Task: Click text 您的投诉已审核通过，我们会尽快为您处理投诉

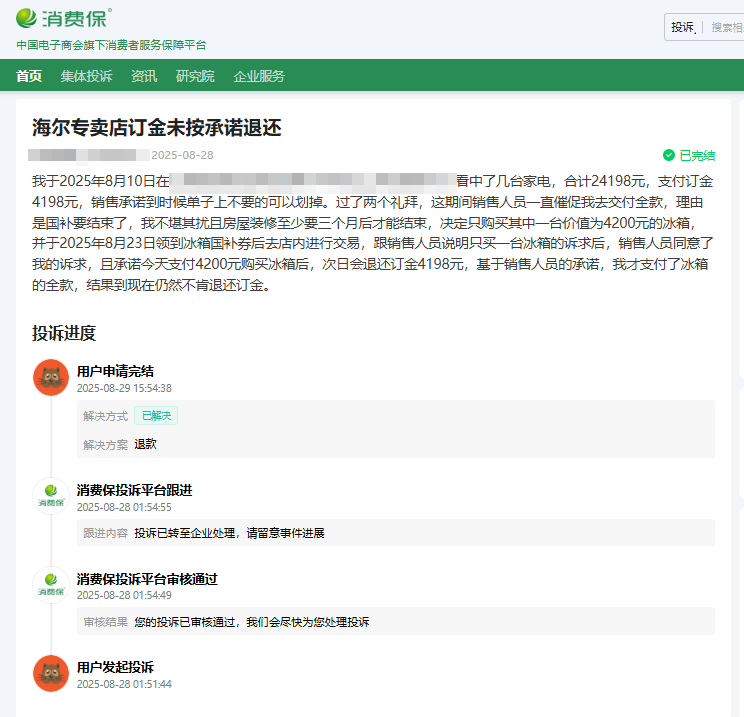Action: 251,622
